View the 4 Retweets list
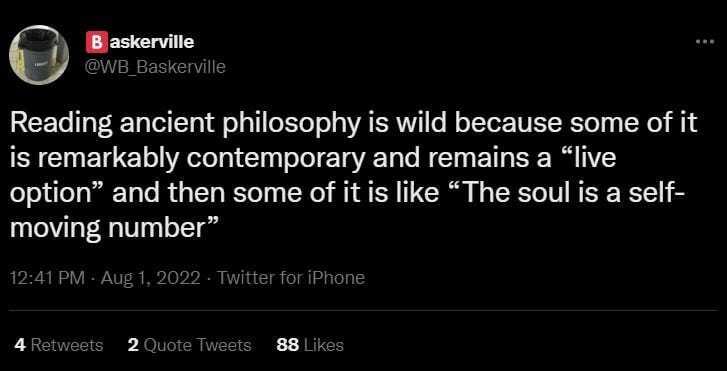The width and height of the screenshot is (727, 371). click(59, 345)
